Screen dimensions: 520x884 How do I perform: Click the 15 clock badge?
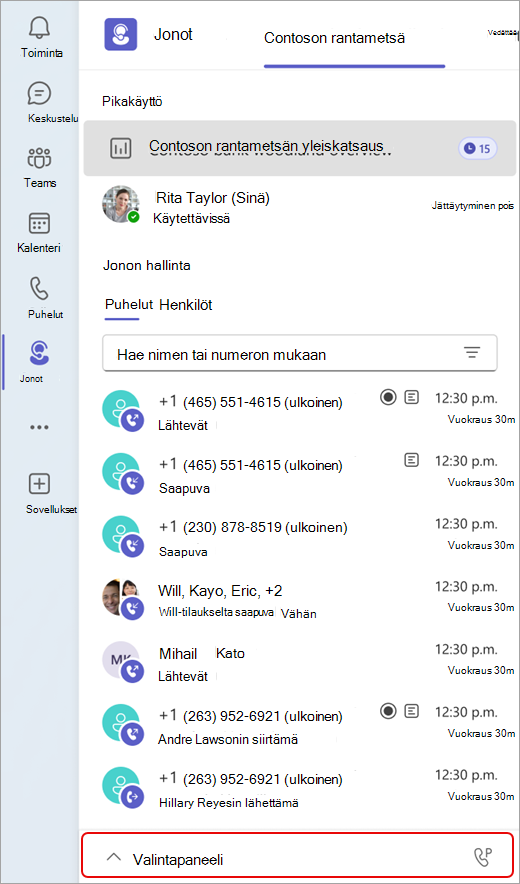tap(477, 149)
